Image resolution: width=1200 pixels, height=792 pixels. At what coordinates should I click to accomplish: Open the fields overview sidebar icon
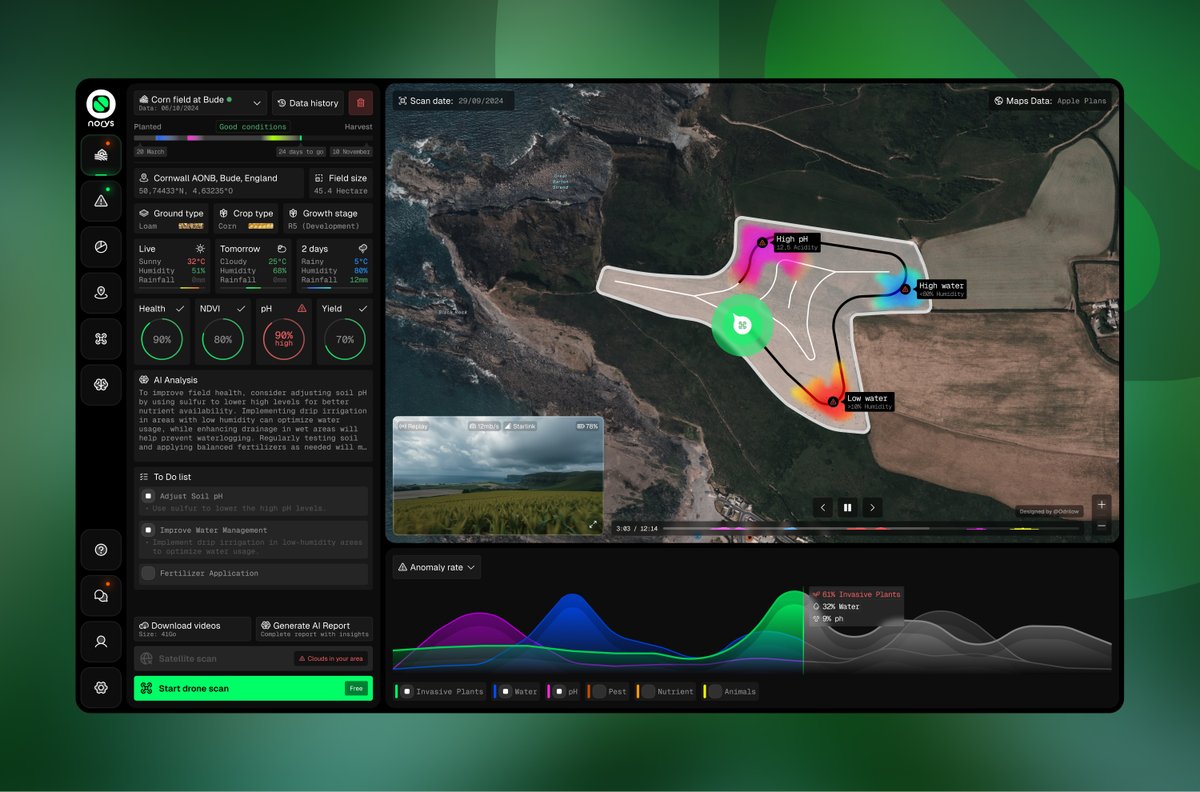tap(101, 155)
